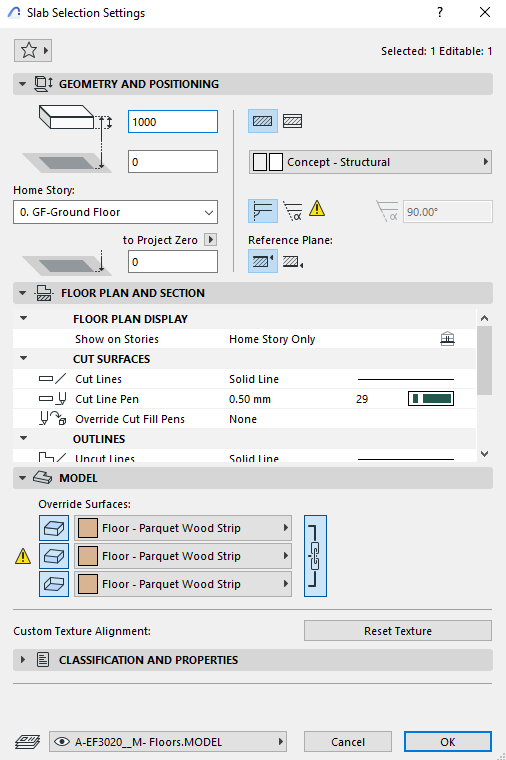Set reference plane to top icon
Screen dimensions: 506x760
263,261
